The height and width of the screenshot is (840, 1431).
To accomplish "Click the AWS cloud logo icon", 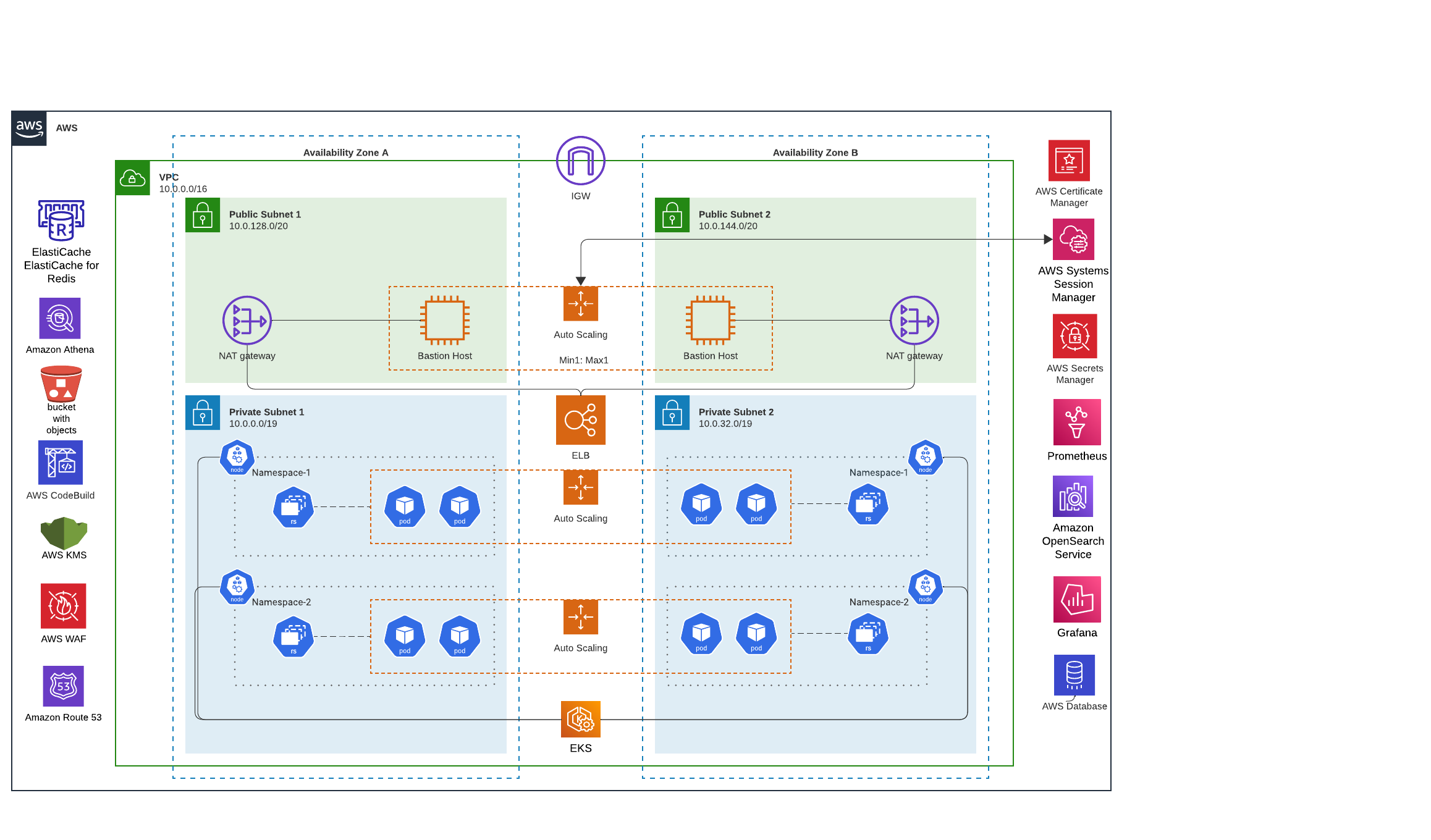I will 29,128.
